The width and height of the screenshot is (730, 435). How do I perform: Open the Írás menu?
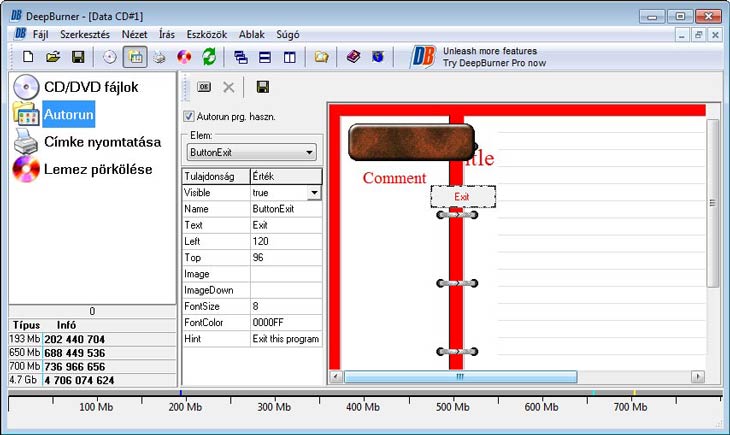point(167,34)
